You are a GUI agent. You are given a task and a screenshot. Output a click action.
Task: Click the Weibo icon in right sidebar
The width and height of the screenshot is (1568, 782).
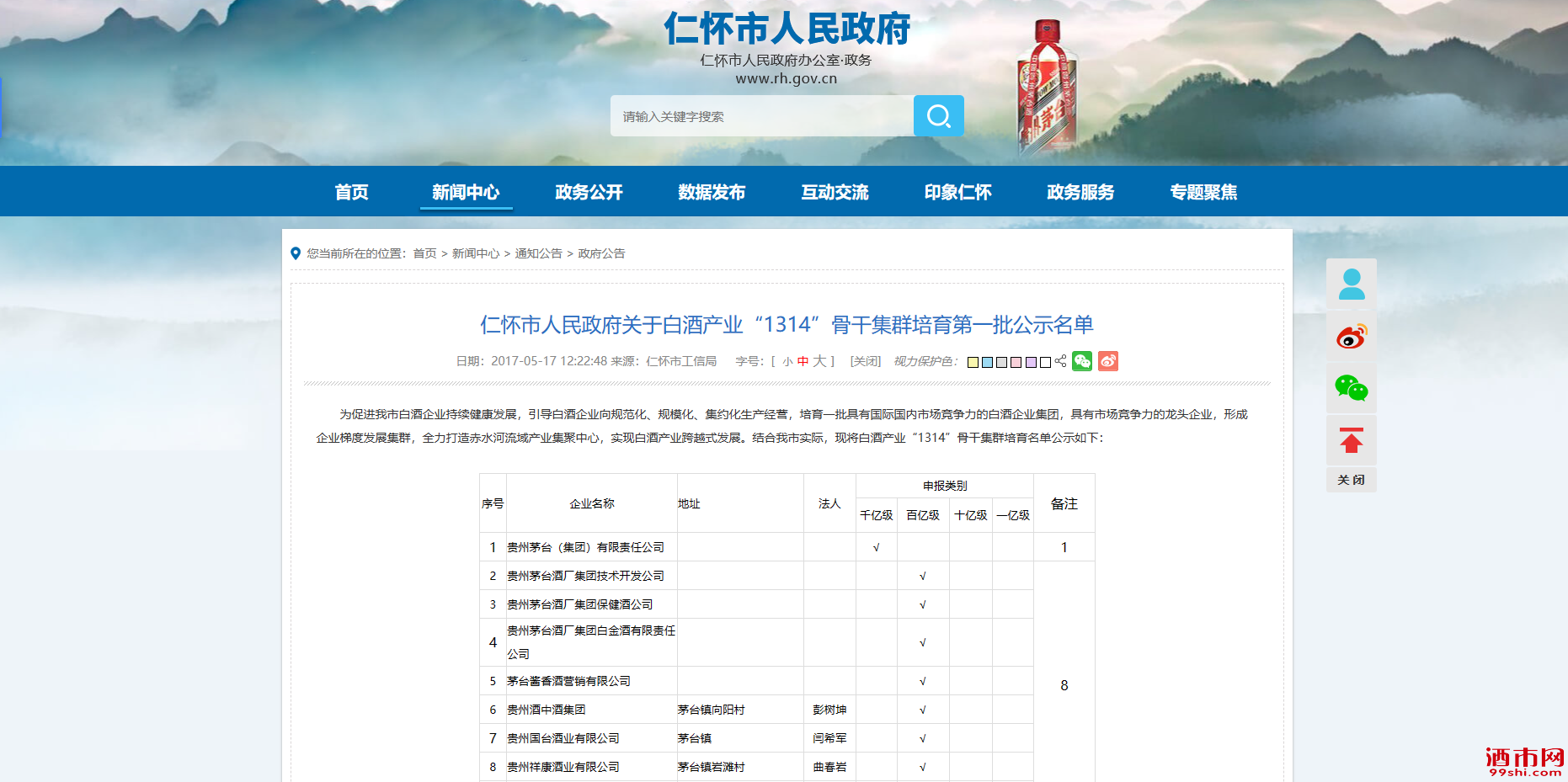tap(1351, 337)
